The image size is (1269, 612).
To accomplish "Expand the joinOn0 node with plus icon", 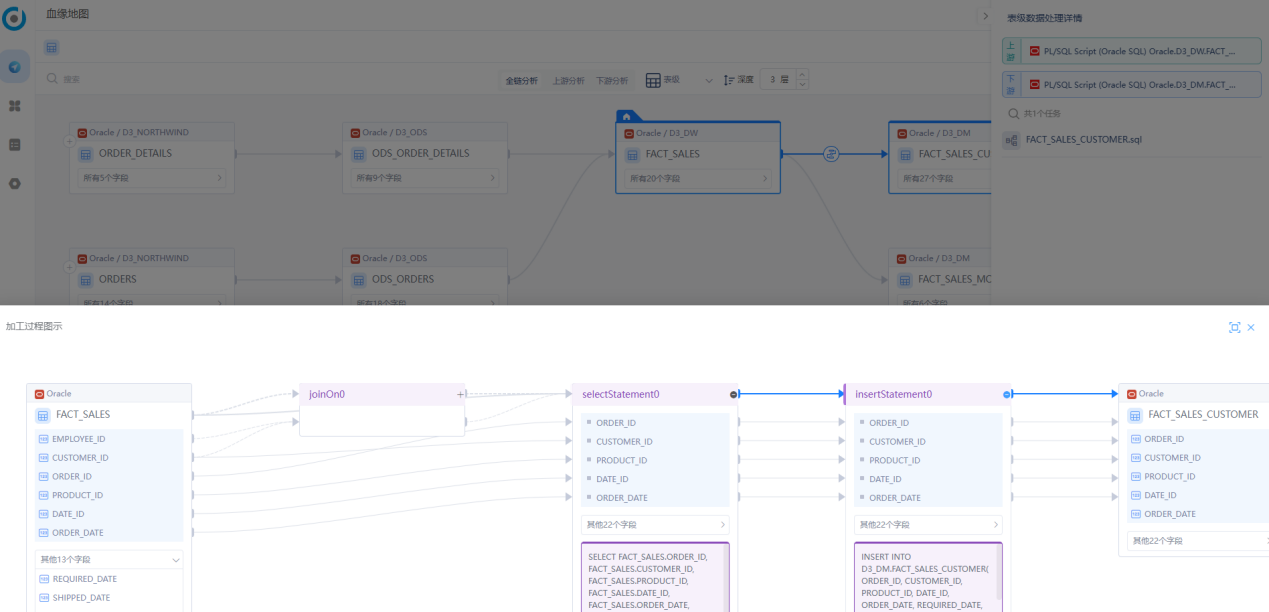I will tap(461, 394).
